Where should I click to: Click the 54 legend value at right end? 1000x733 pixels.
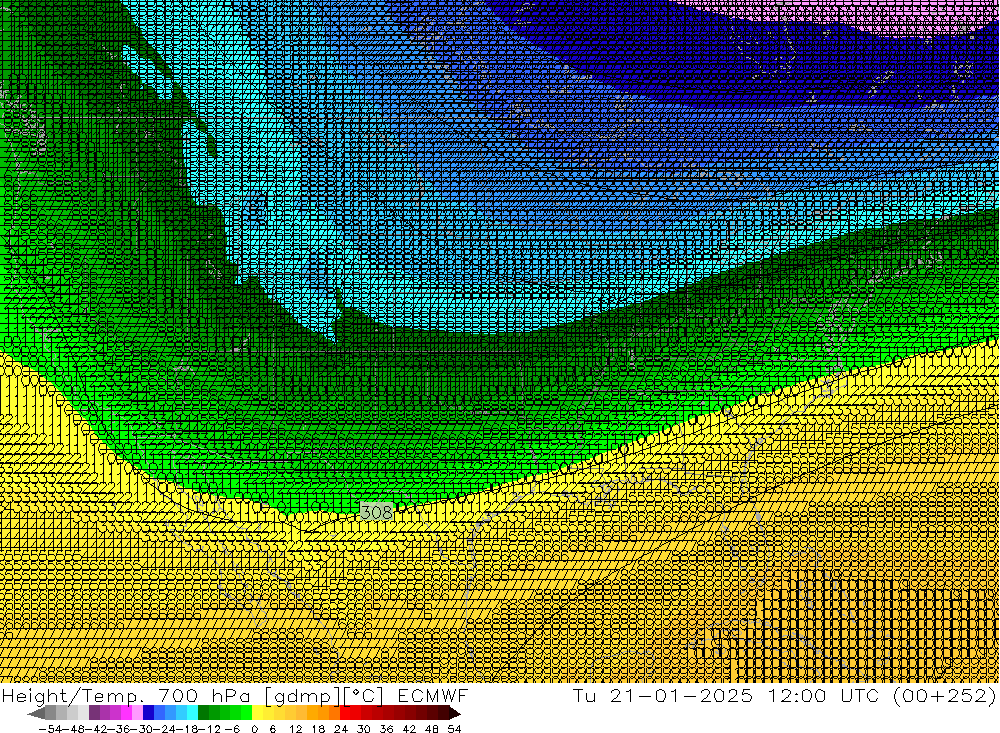coord(454,729)
